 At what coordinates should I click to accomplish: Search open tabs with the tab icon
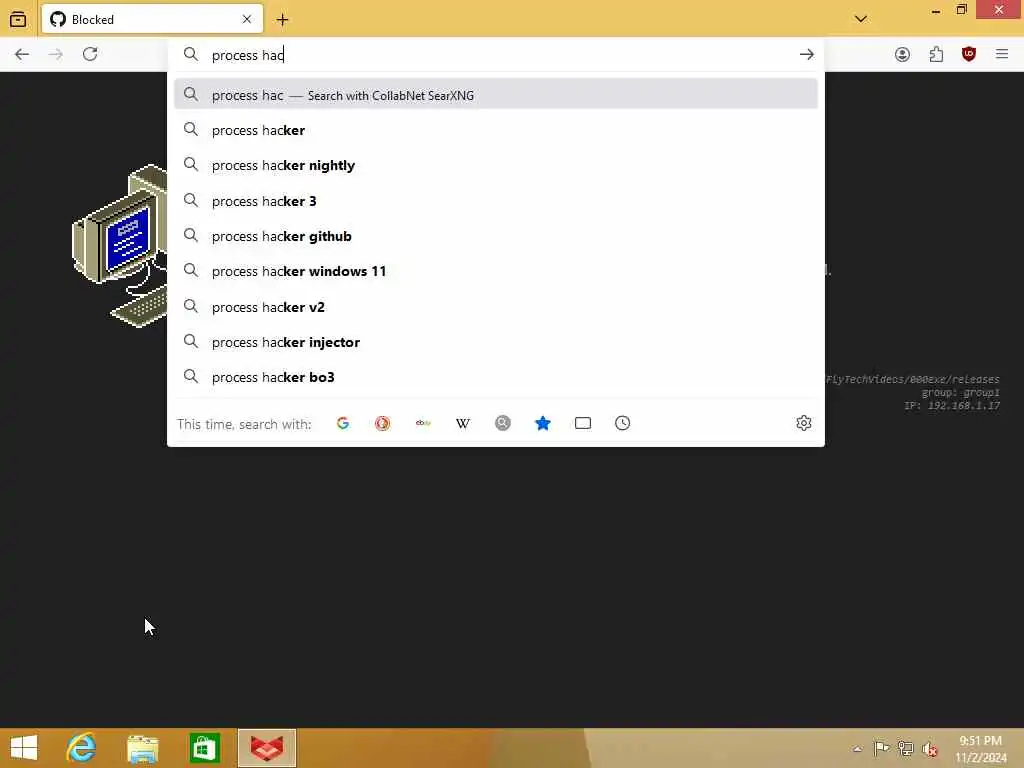point(583,423)
